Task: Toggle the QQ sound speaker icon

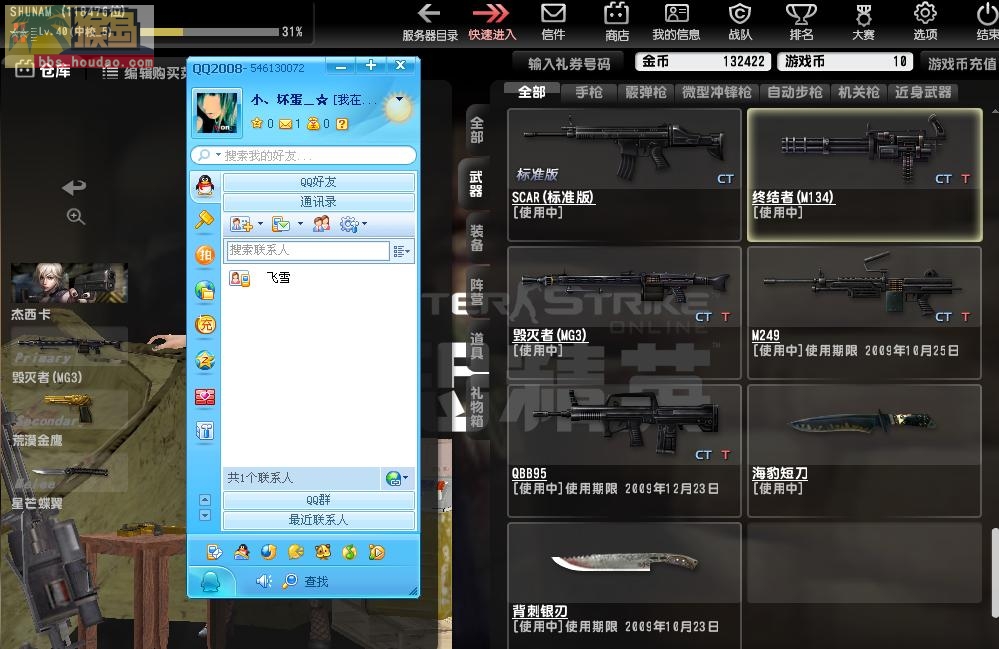Action: pos(264,581)
